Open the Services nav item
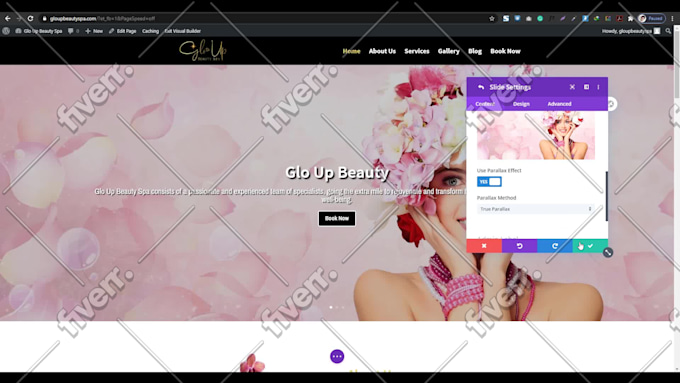This screenshot has height=383, width=680. pos(417,51)
